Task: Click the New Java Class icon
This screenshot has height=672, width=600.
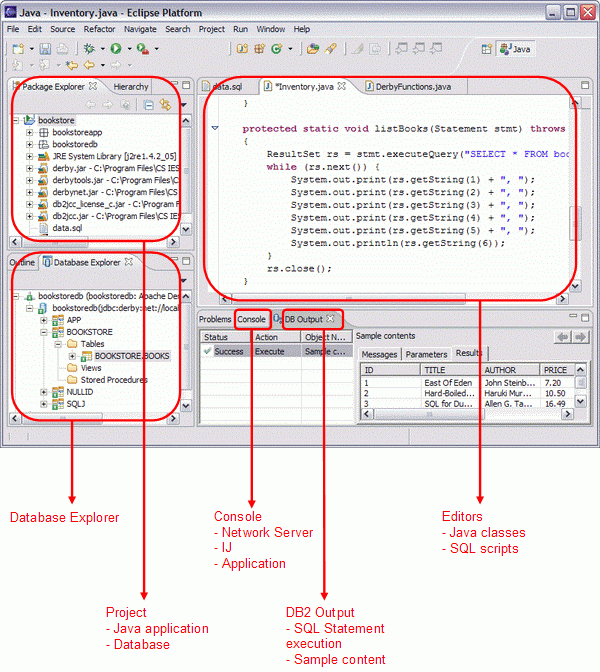Action: pyautogui.click(x=277, y=49)
